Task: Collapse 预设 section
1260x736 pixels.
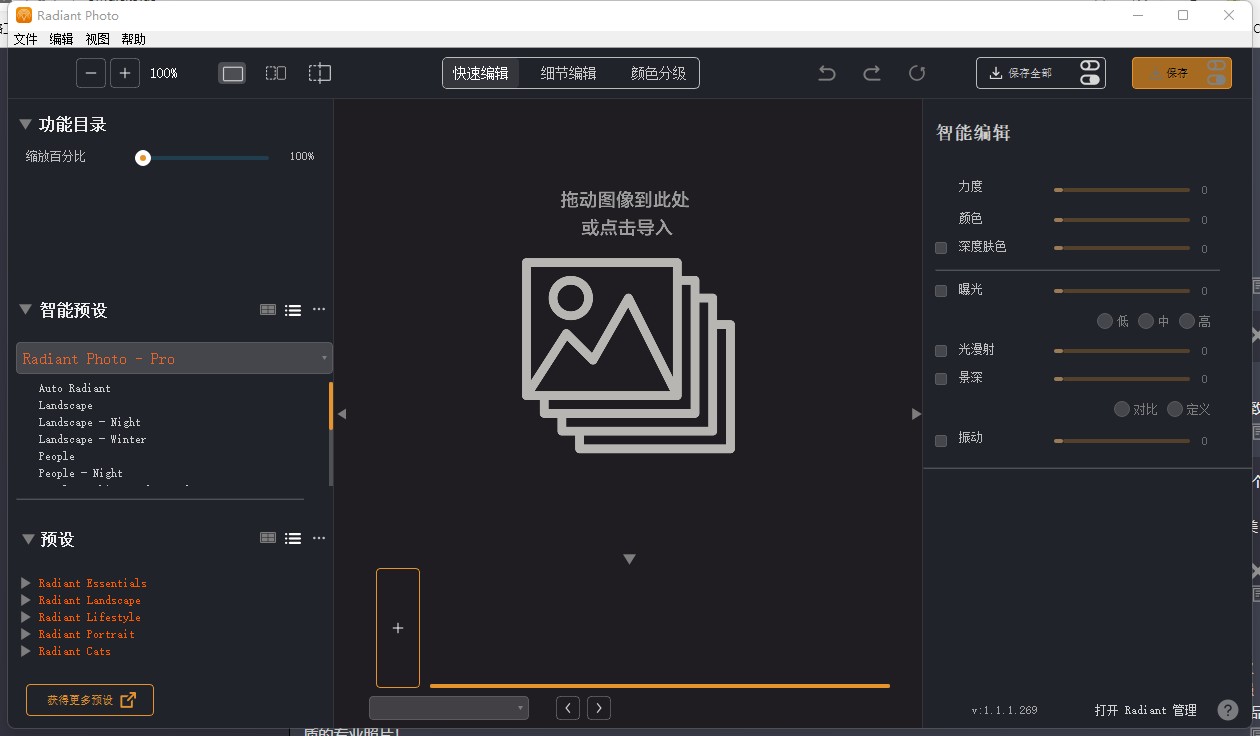Action: tap(28, 539)
